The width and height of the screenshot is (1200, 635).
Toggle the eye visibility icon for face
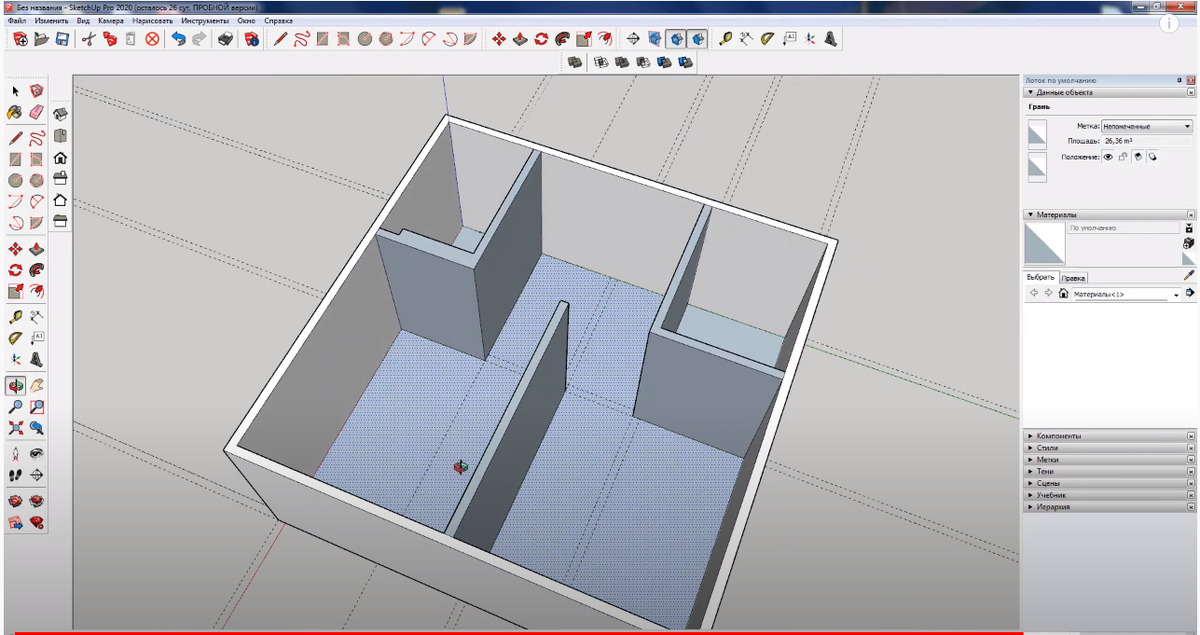[x=1108, y=157]
